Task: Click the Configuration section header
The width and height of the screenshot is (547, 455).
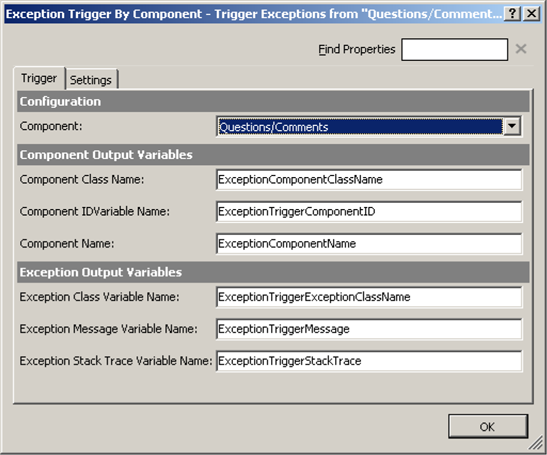Action: (273, 102)
